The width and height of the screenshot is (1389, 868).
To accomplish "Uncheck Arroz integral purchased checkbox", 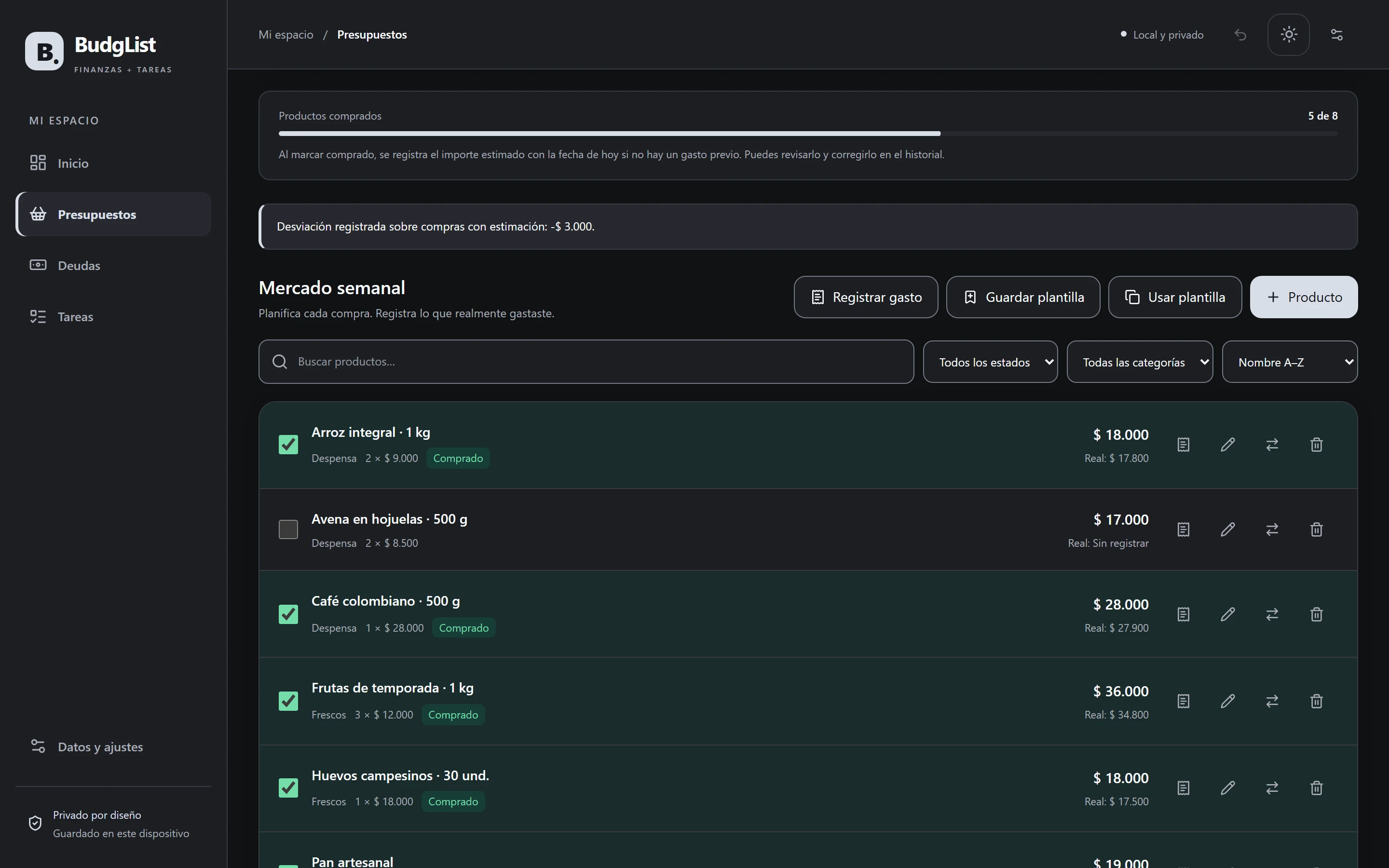I will pyautogui.click(x=288, y=445).
